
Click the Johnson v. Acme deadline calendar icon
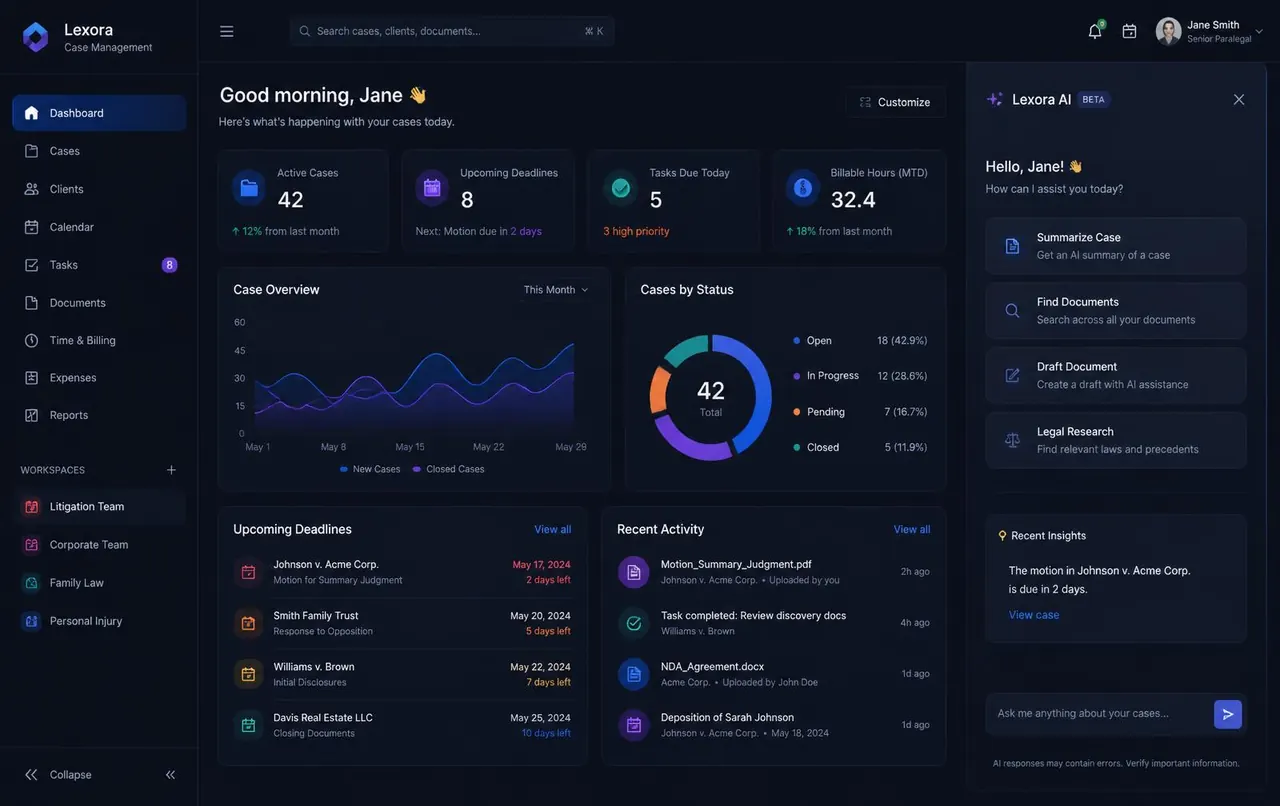click(x=249, y=573)
